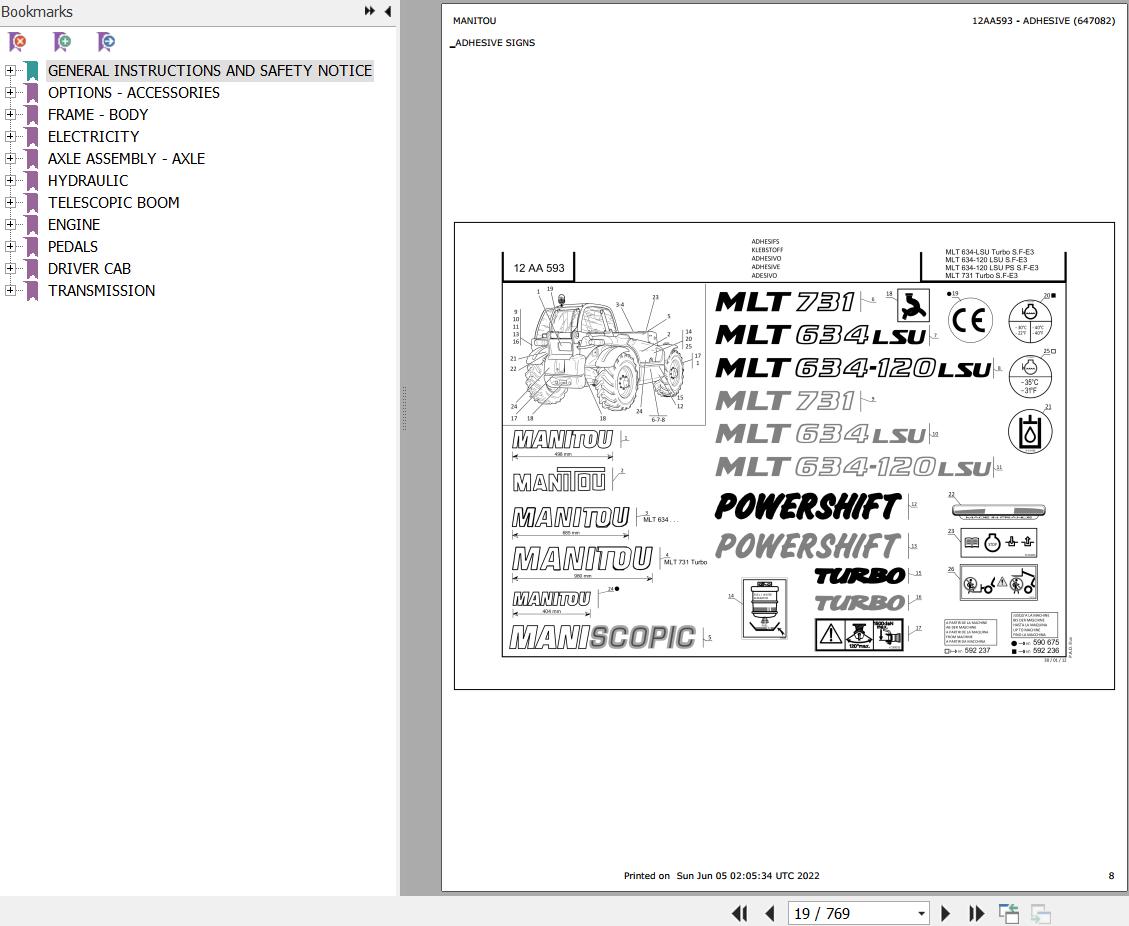This screenshot has height=926, width=1129.
Task: Click the '_ADHESIVE SIGNS' heading text
Action: [x=493, y=42]
